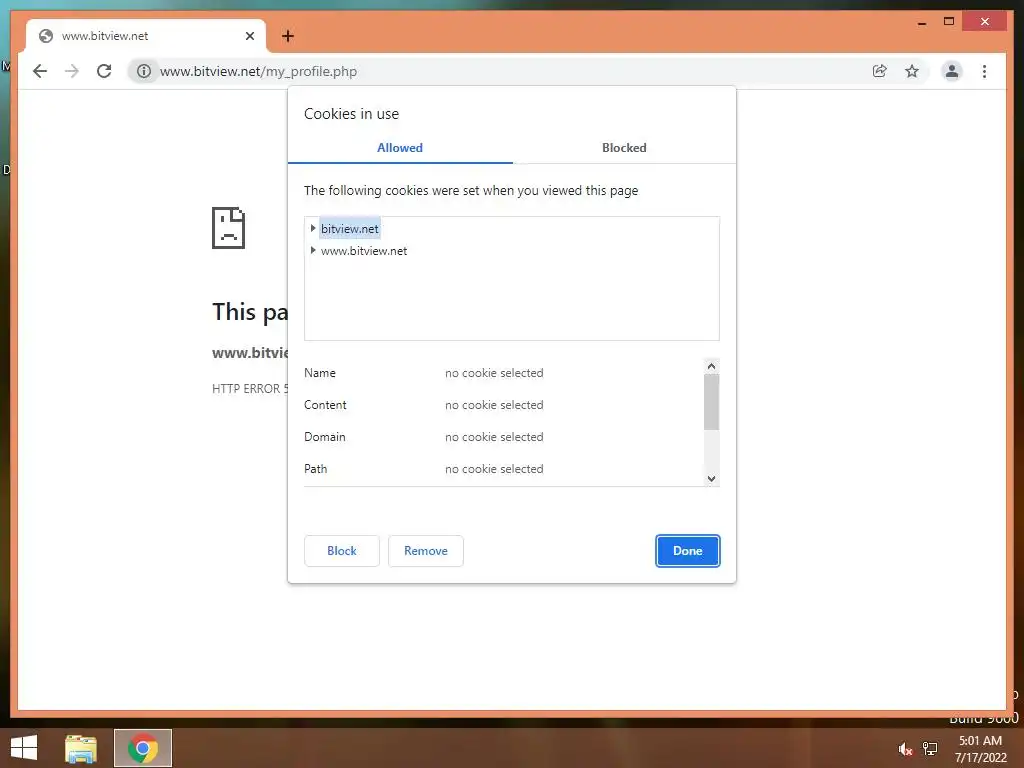
Task: Click the scroll down arrow in cookie details
Action: click(x=711, y=479)
